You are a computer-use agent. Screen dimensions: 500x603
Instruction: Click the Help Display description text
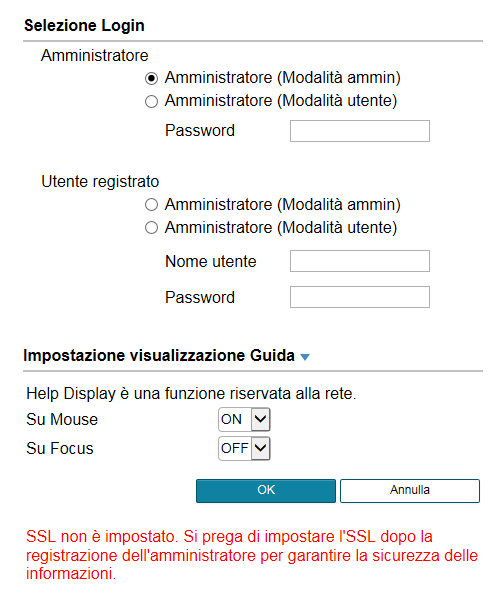click(x=191, y=394)
